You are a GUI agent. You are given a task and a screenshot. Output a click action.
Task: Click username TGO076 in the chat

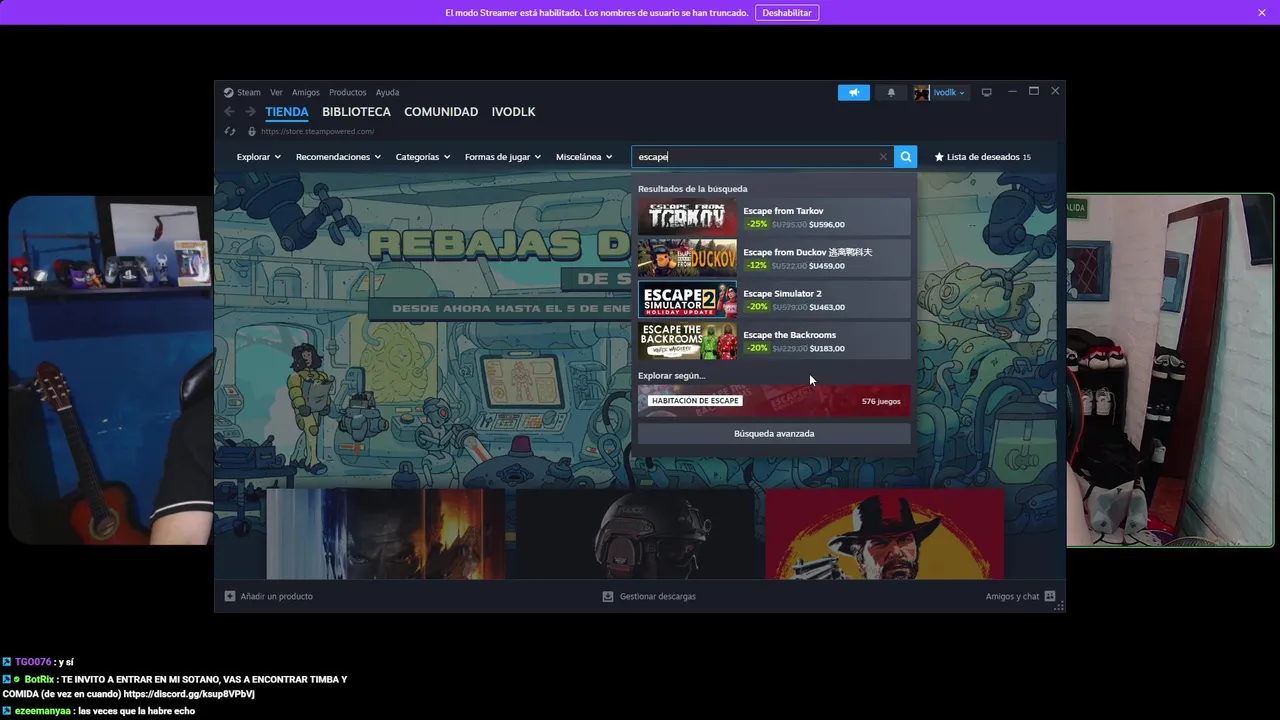point(32,662)
